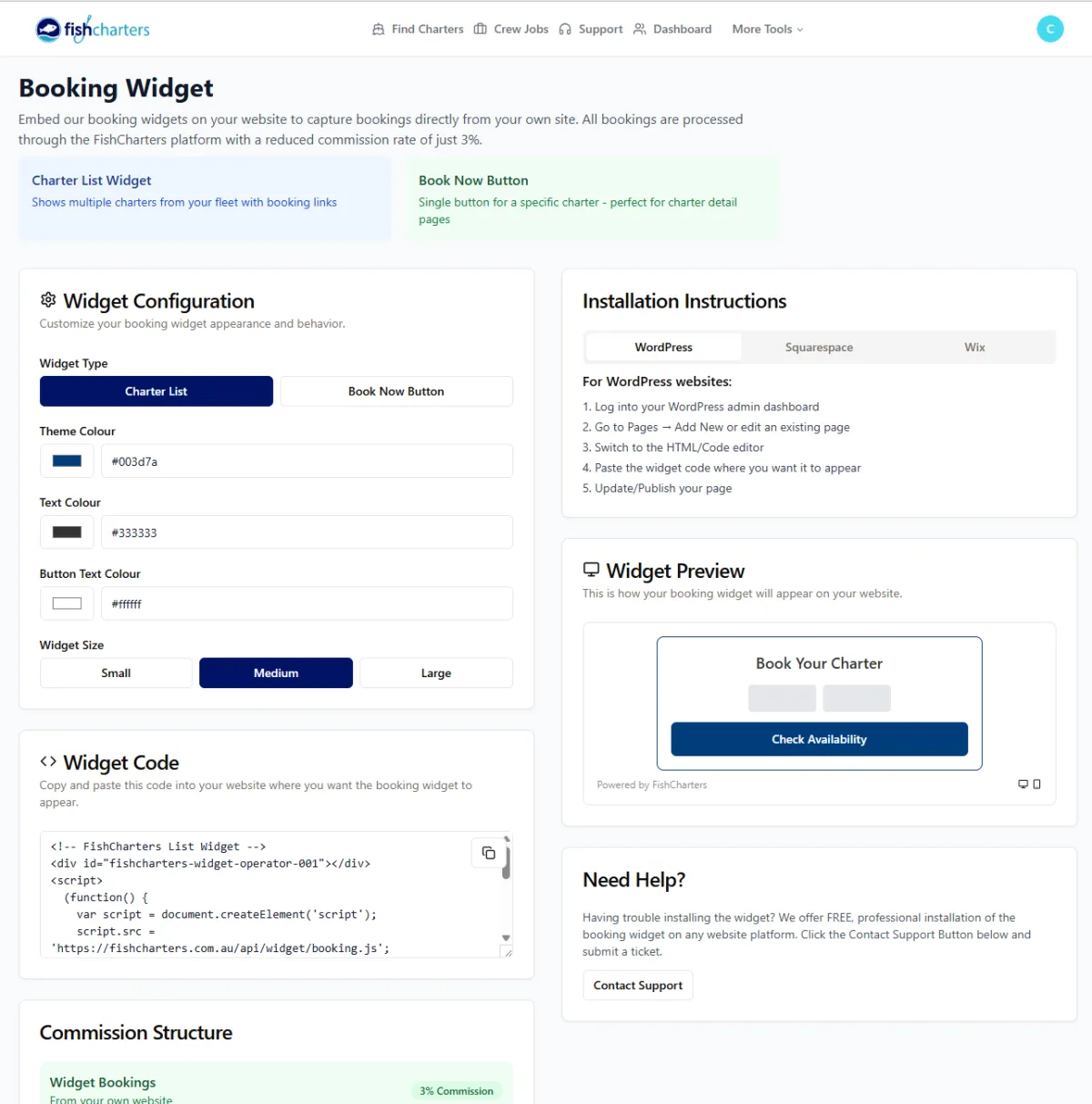Go to Dashboard in the top navigation
The width and height of the screenshot is (1092, 1104).
[x=672, y=29]
